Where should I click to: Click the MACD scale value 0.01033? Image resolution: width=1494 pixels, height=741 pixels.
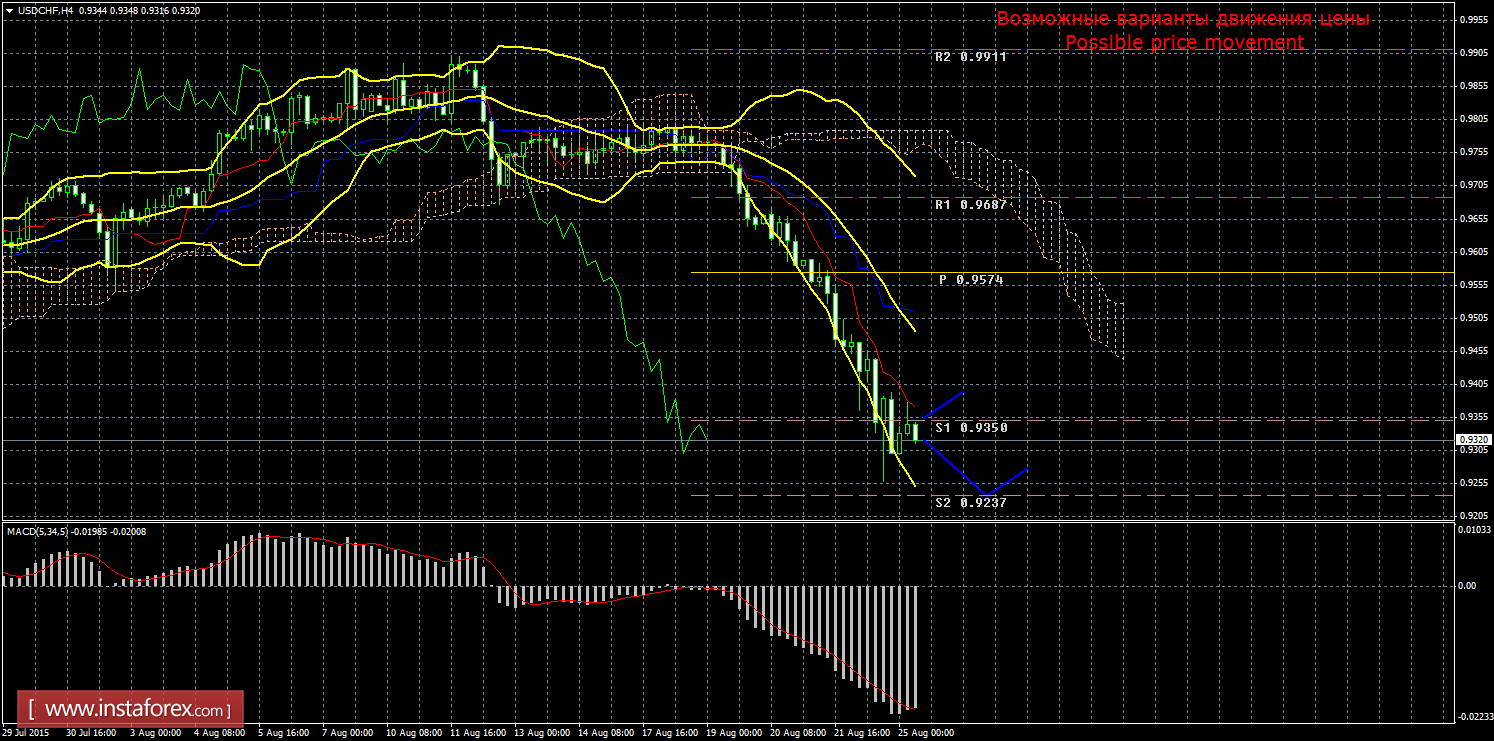(1474, 530)
